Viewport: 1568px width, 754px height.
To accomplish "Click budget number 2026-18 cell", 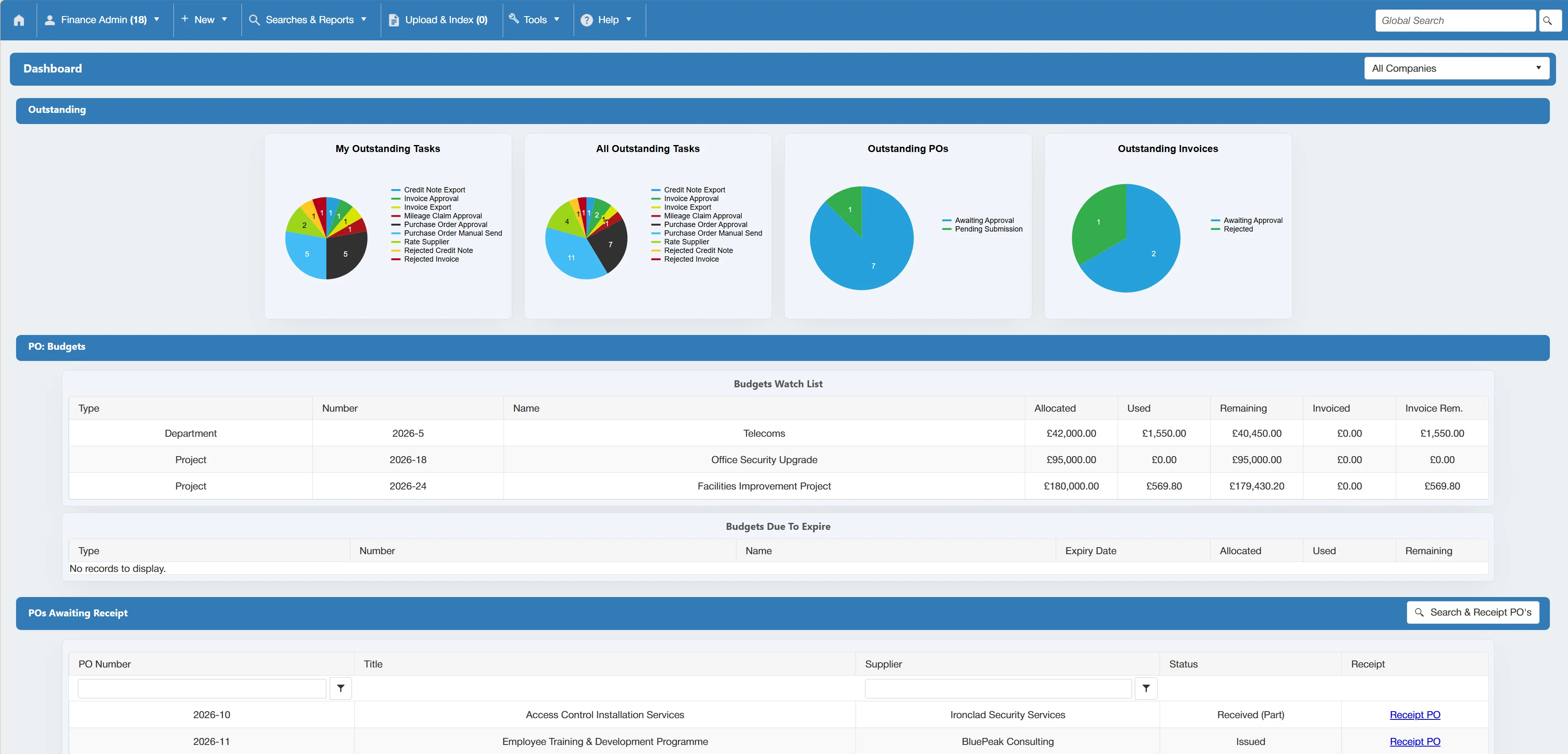I will click(x=408, y=459).
